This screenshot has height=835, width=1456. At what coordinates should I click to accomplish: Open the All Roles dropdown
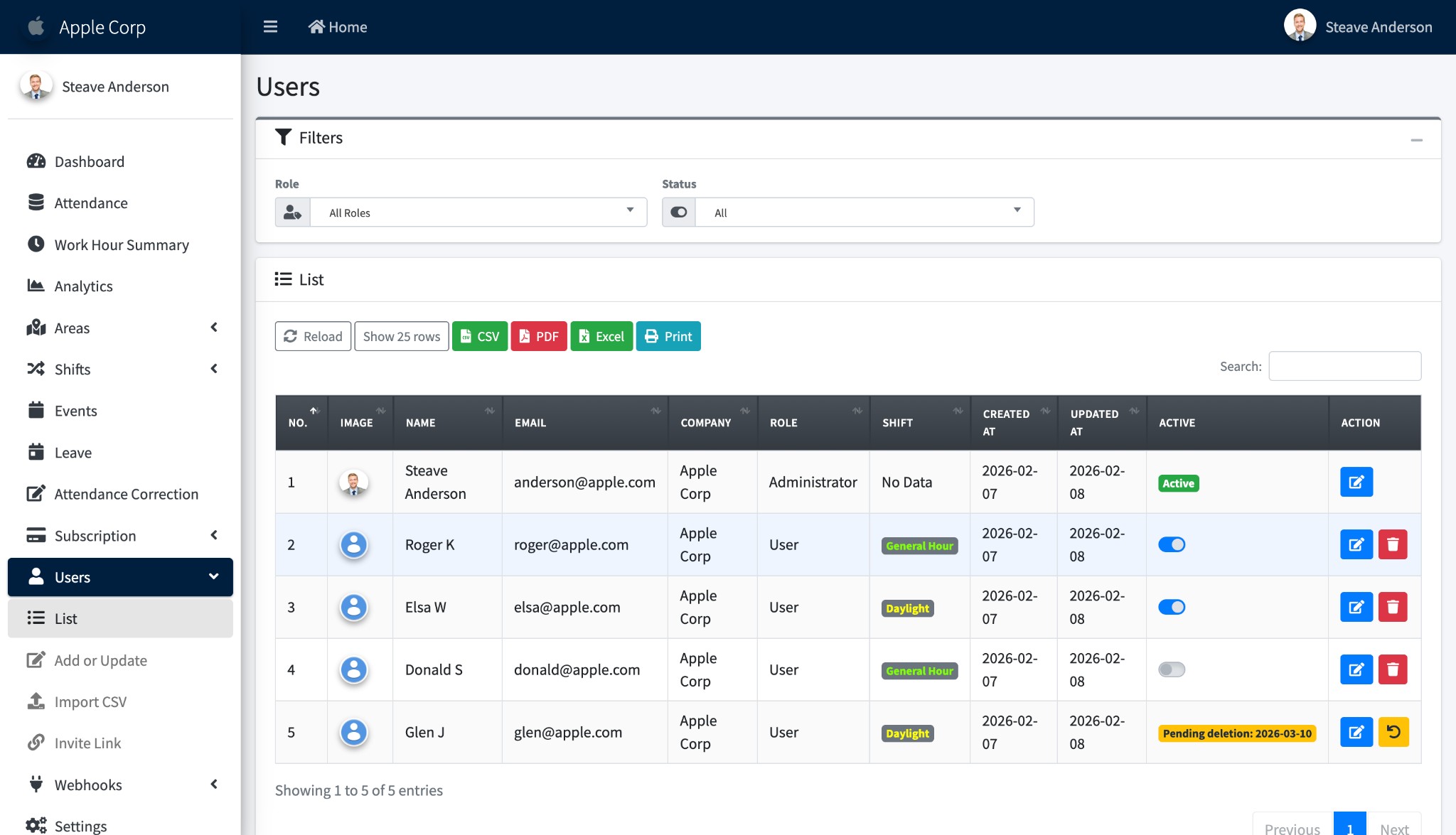[x=478, y=212]
